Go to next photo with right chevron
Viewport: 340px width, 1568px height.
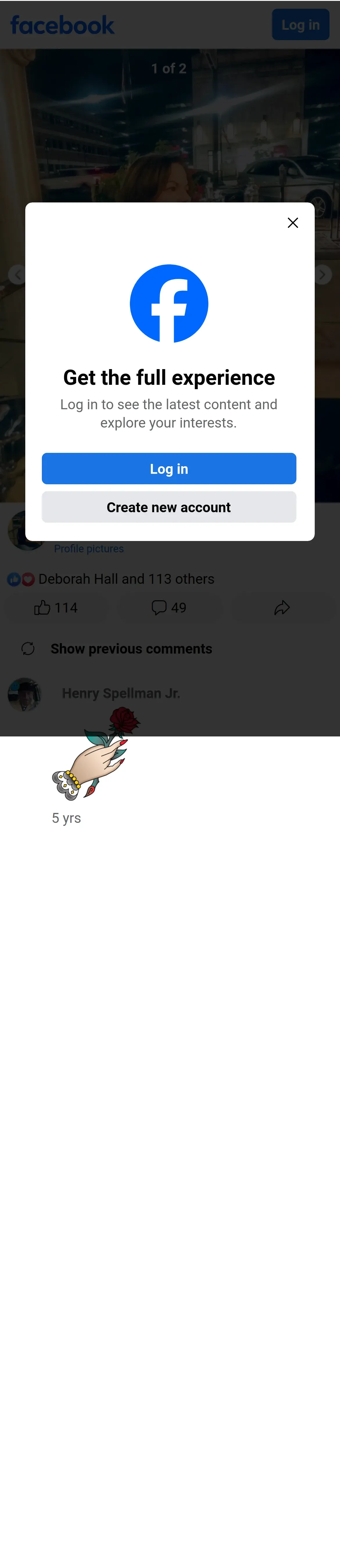coord(322,275)
